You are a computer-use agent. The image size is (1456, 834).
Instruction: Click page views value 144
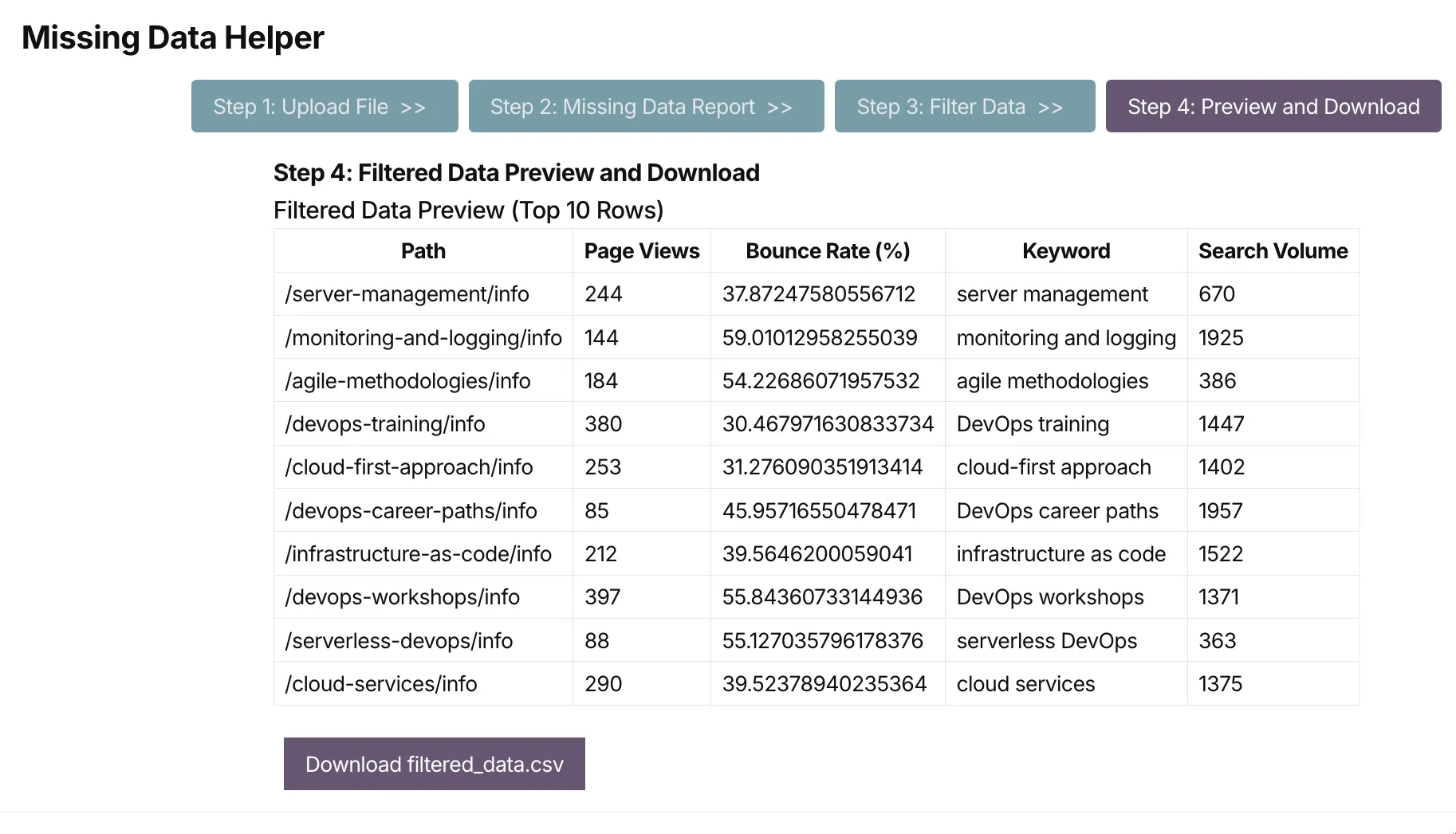[642, 337]
